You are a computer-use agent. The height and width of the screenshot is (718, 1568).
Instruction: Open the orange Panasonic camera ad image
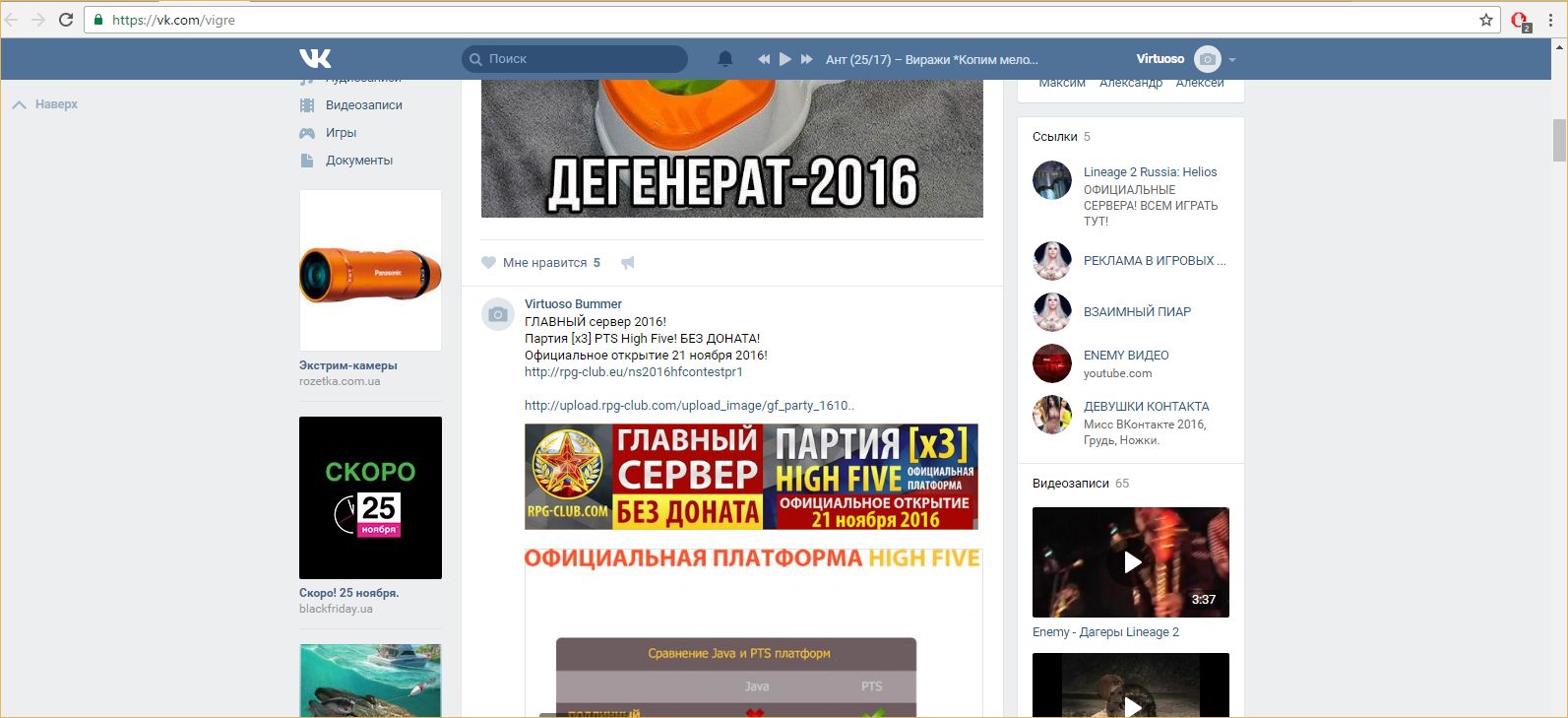click(370, 271)
